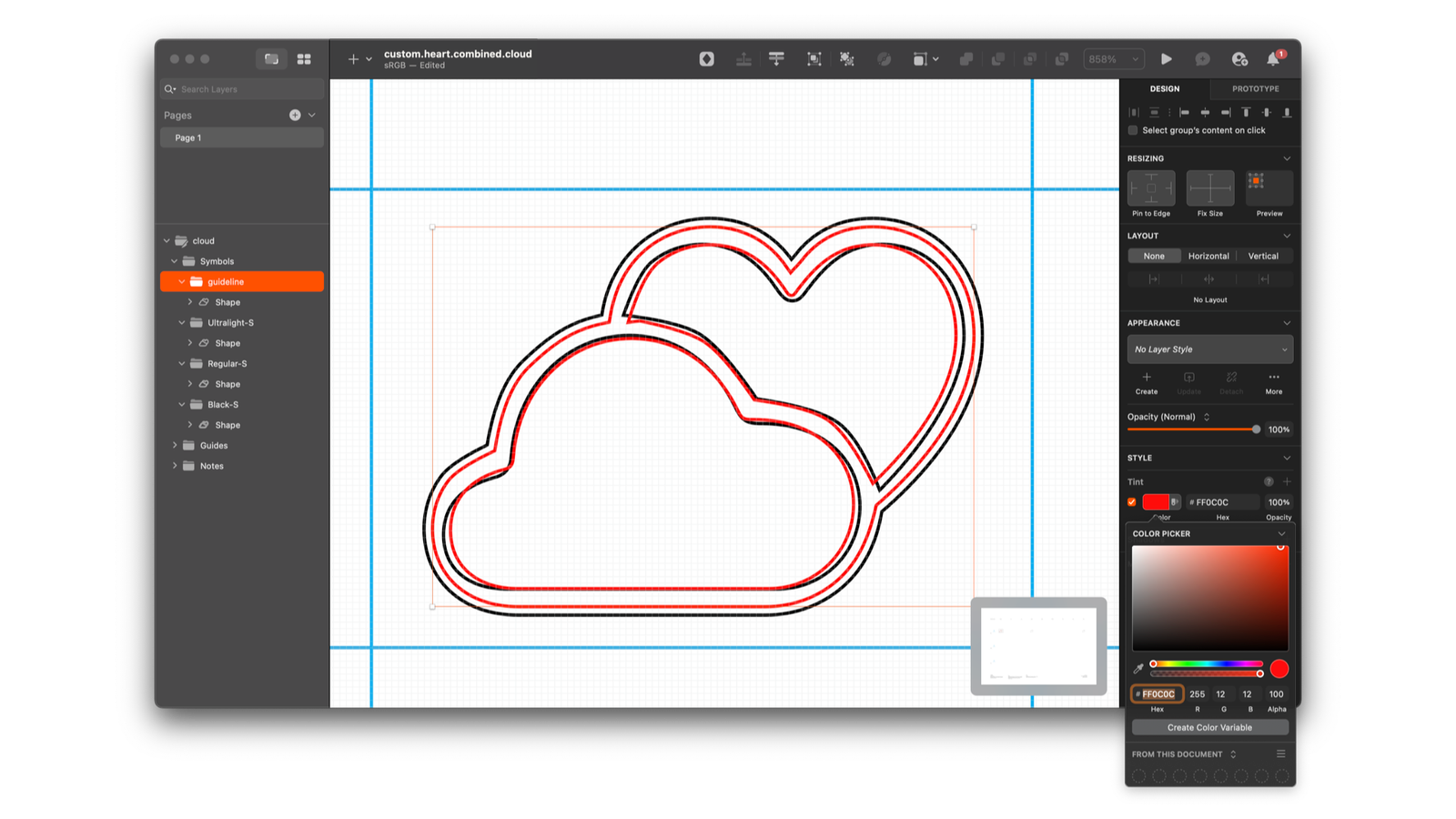Click the Create Color Variable button

pos(1209,726)
